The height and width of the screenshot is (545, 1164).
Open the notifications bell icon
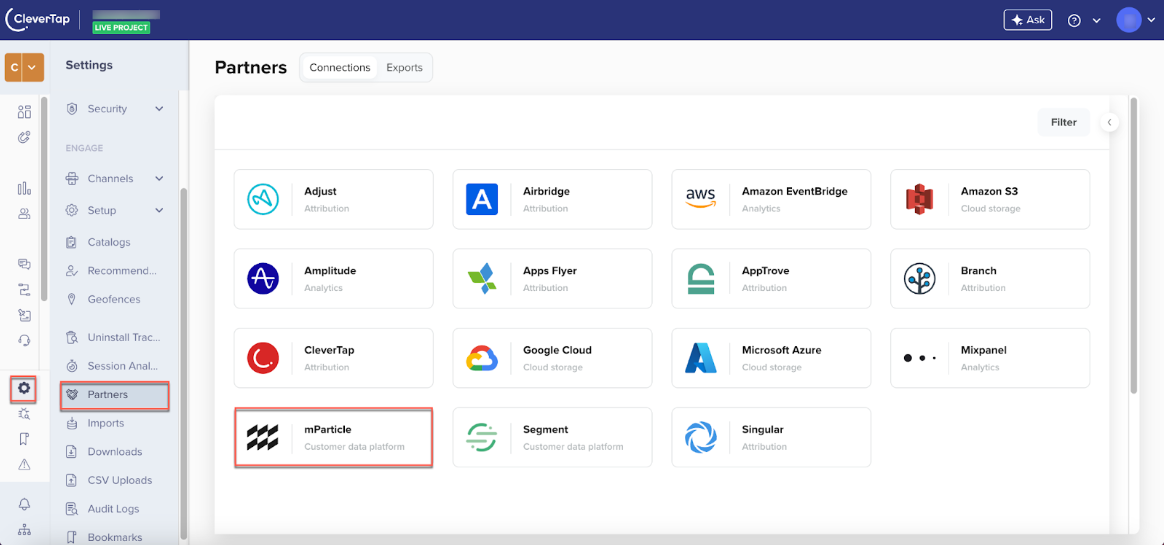(x=24, y=505)
